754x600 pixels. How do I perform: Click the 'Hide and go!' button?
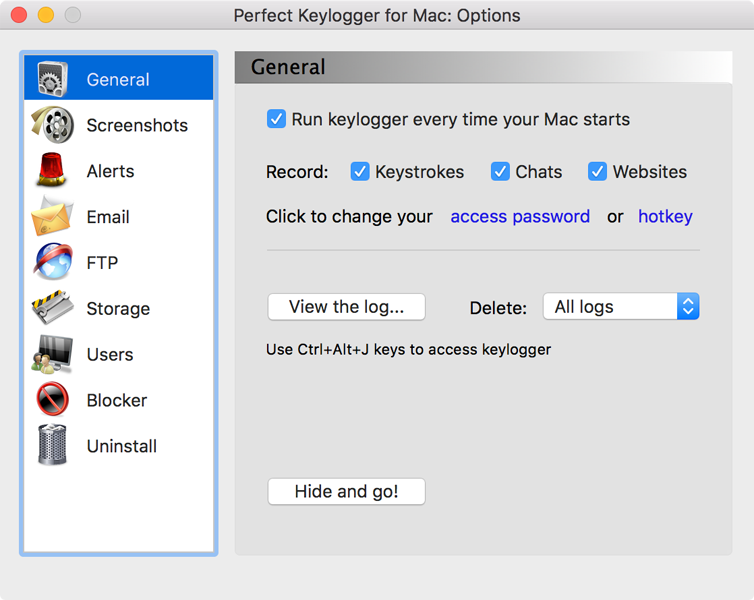pos(346,491)
